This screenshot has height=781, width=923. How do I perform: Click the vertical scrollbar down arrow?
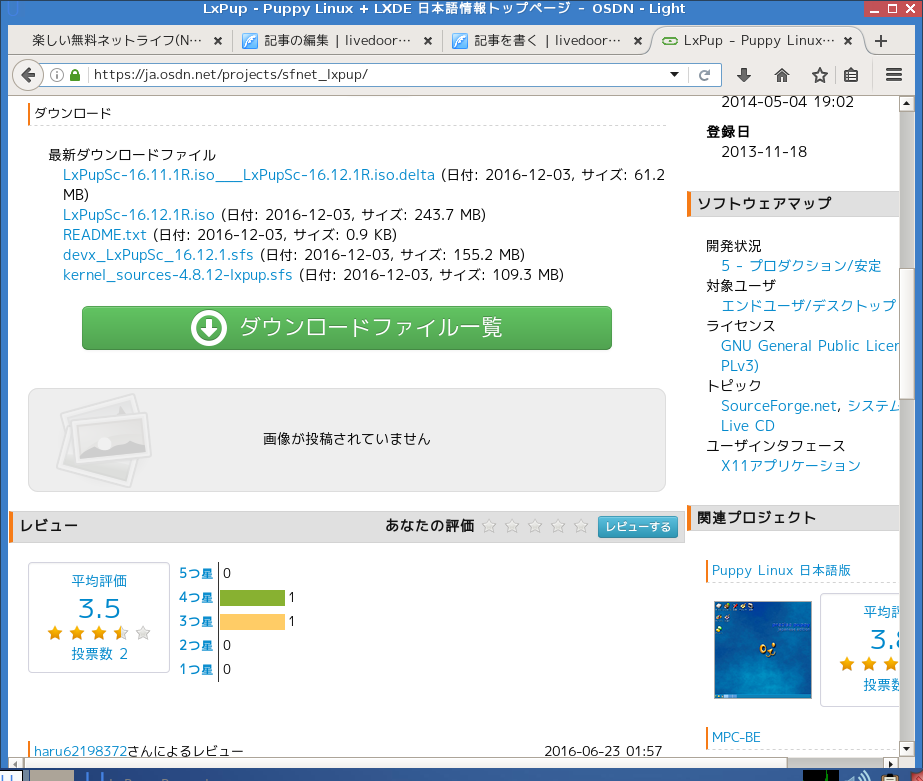(x=907, y=749)
